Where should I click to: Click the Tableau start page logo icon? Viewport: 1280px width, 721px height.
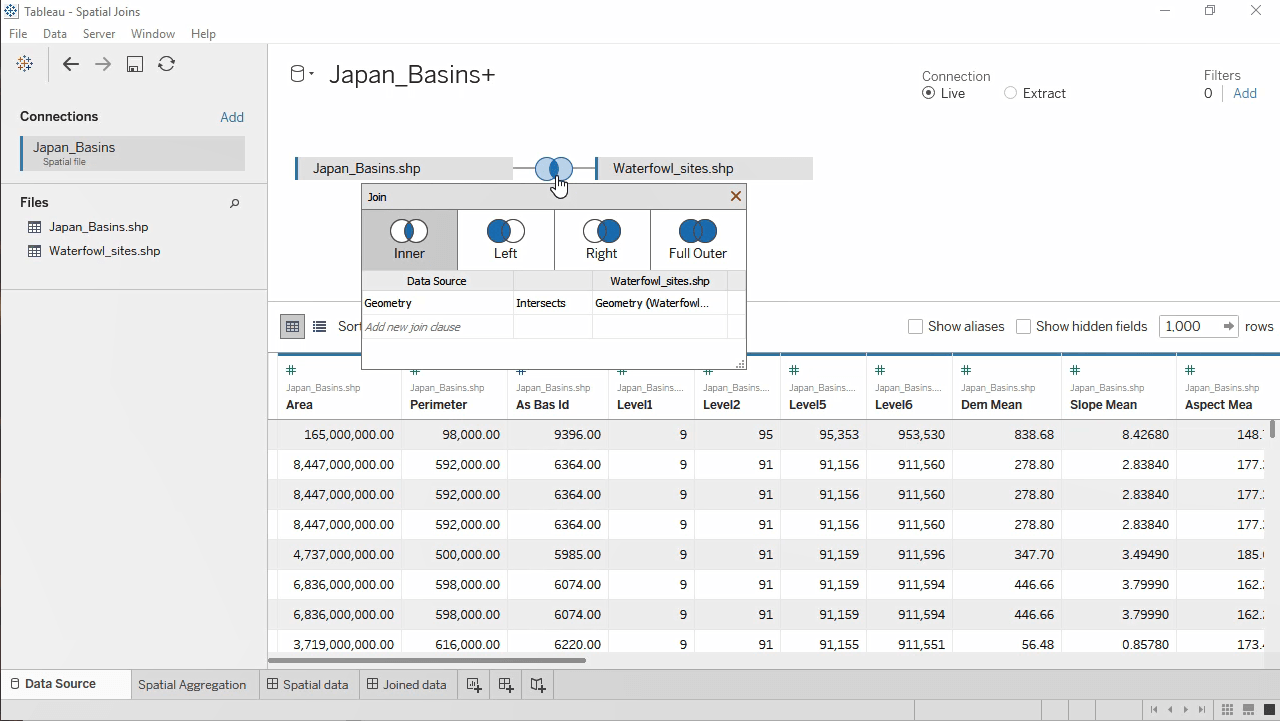pyautogui.click(x=25, y=64)
